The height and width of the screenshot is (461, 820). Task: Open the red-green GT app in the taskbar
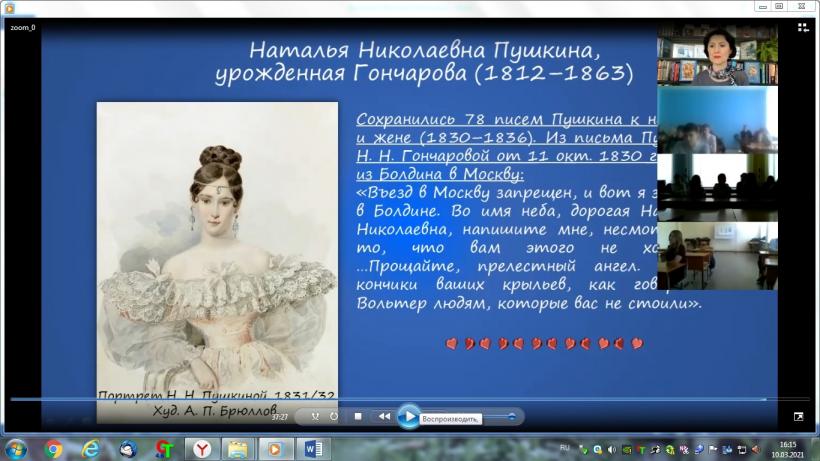coord(165,449)
